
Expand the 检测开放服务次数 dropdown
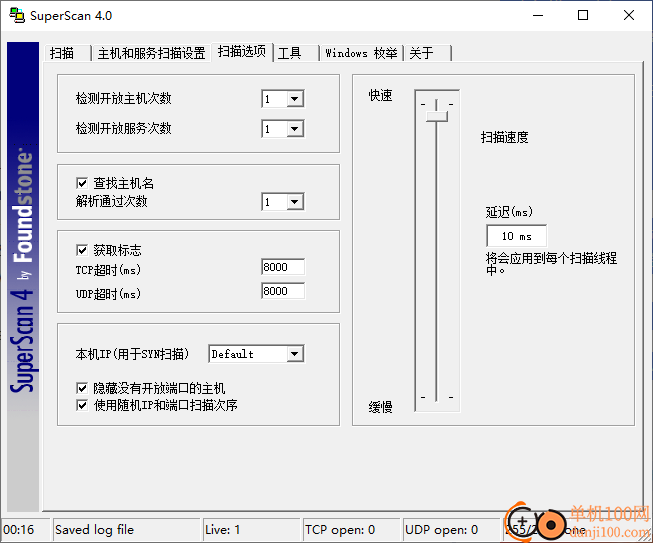coord(295,129)
